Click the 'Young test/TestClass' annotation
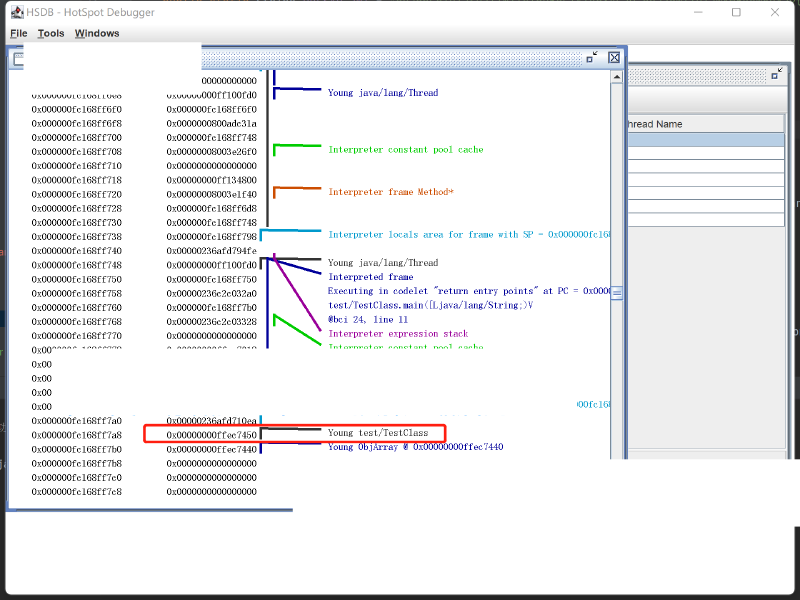 (x=378, y=433)
